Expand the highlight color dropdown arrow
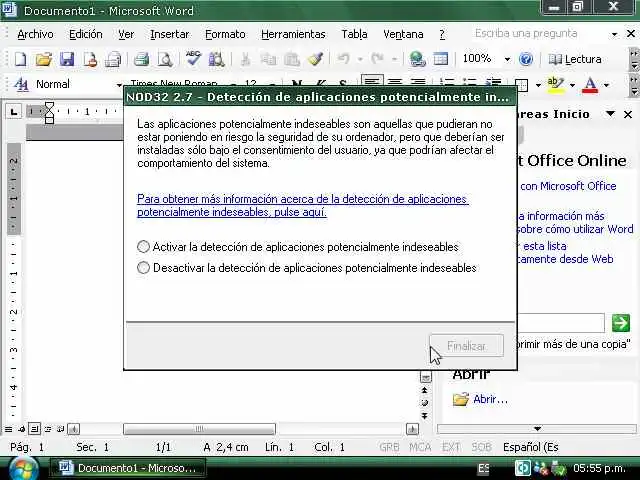This screenshot has height=480, width=640. 572,85
